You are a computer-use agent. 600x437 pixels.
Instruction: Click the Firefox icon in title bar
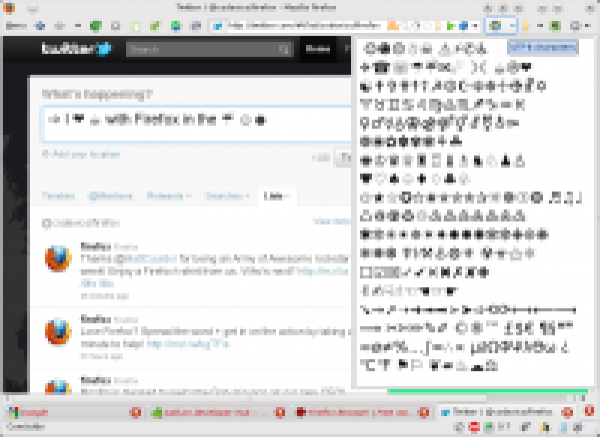pyautogui.click(x=8, y=7)
